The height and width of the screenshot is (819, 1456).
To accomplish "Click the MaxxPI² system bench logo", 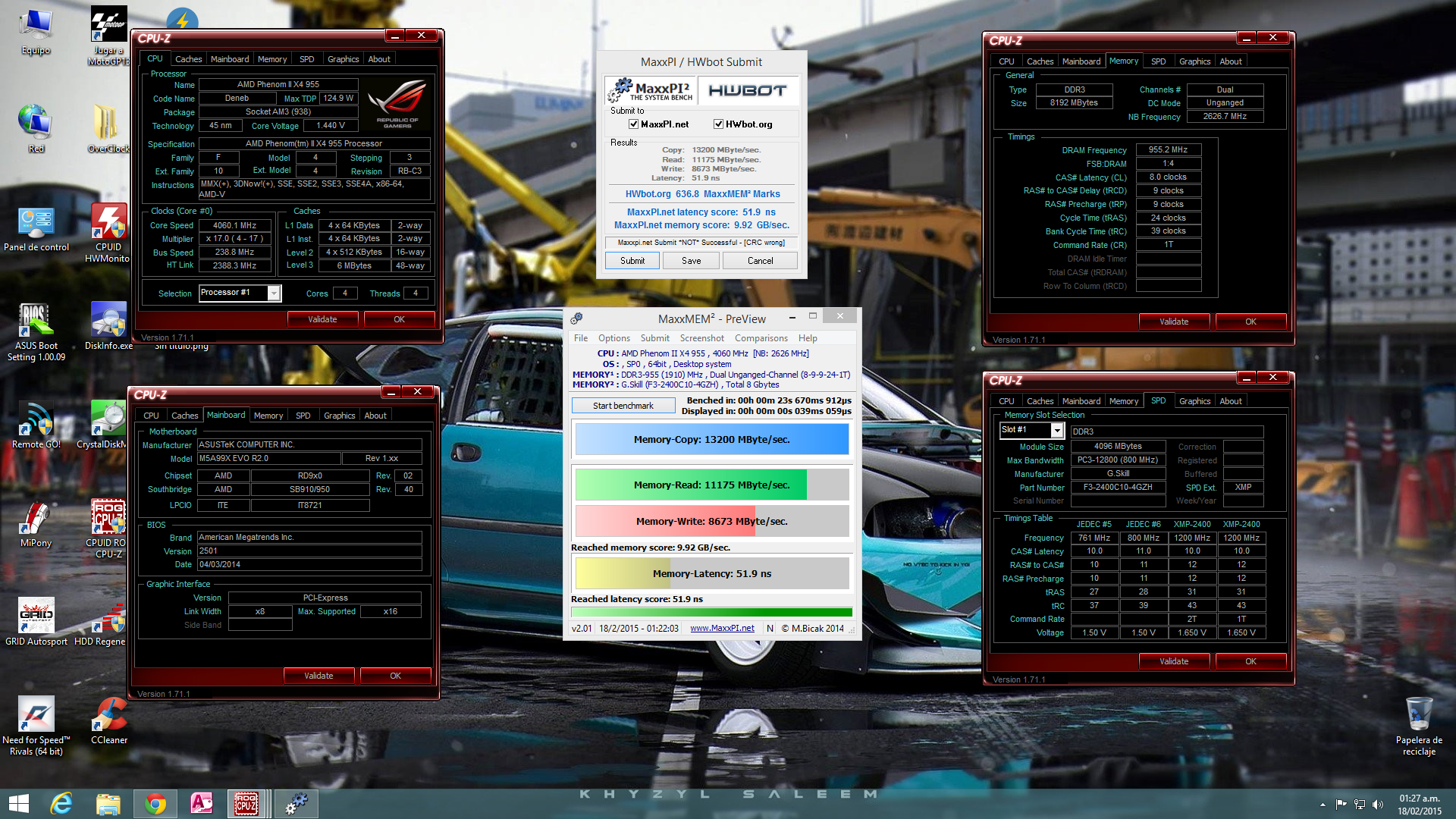I will pos(651,90).
